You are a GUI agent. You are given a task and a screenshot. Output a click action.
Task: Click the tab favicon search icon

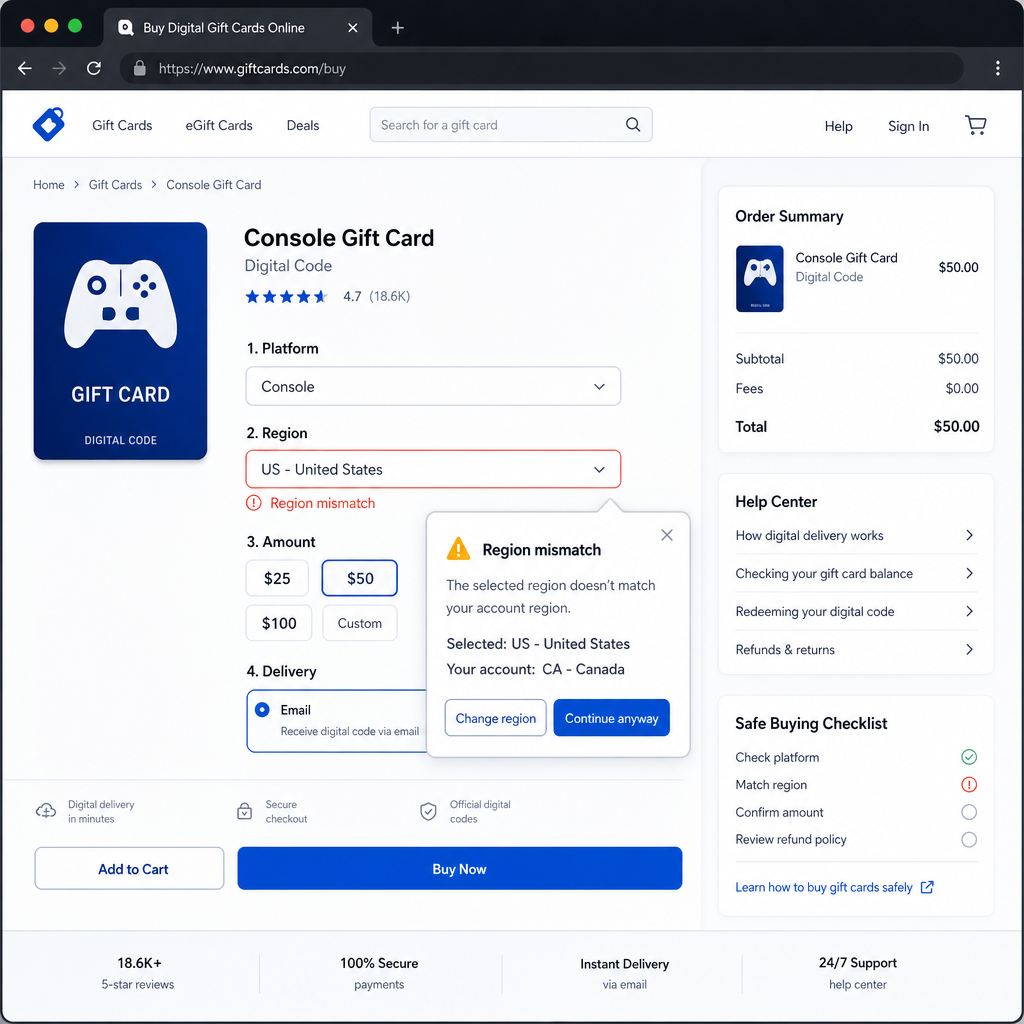coord(125,27)
